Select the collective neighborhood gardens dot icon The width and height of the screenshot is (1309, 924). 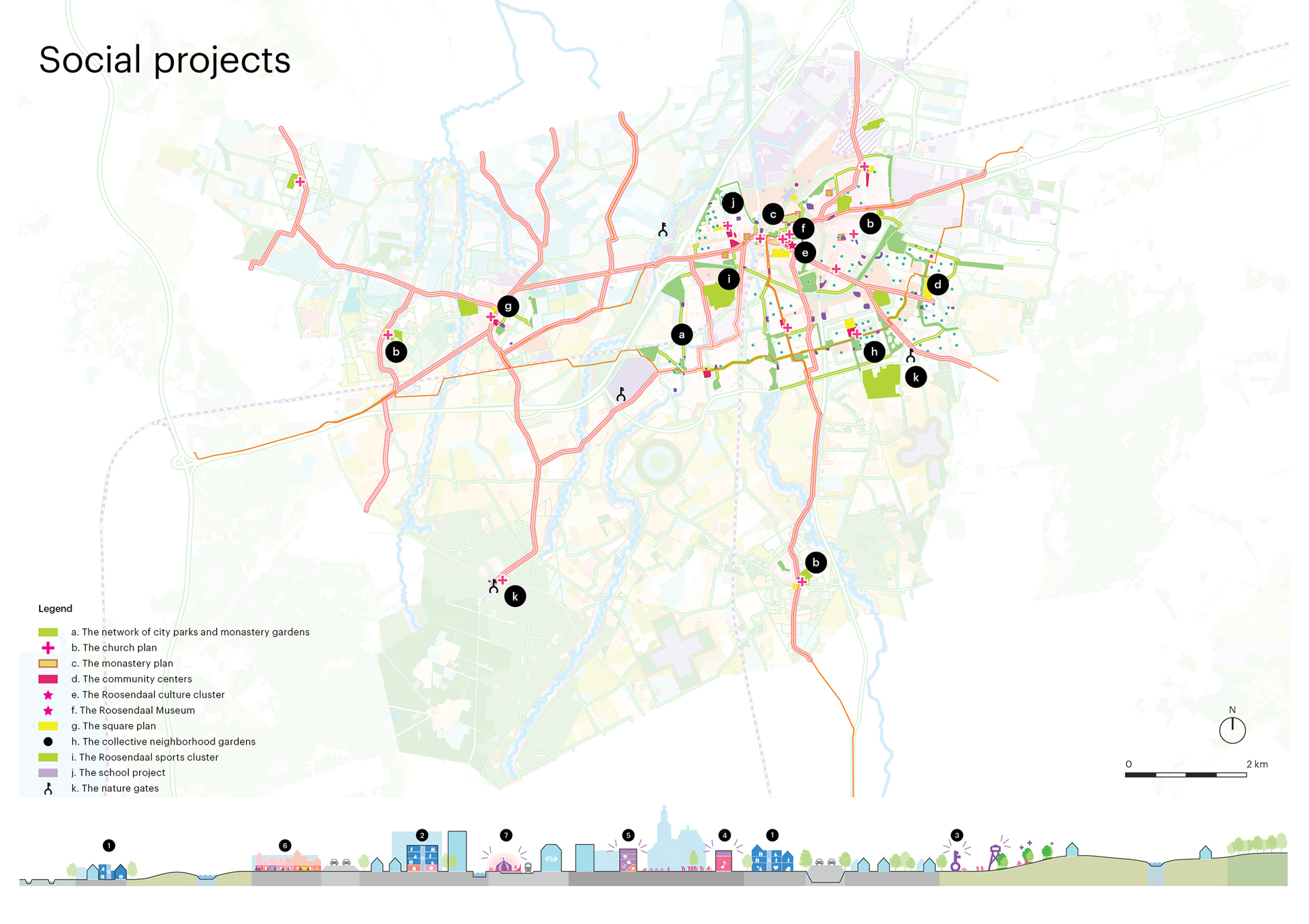[x=48, y=741]
